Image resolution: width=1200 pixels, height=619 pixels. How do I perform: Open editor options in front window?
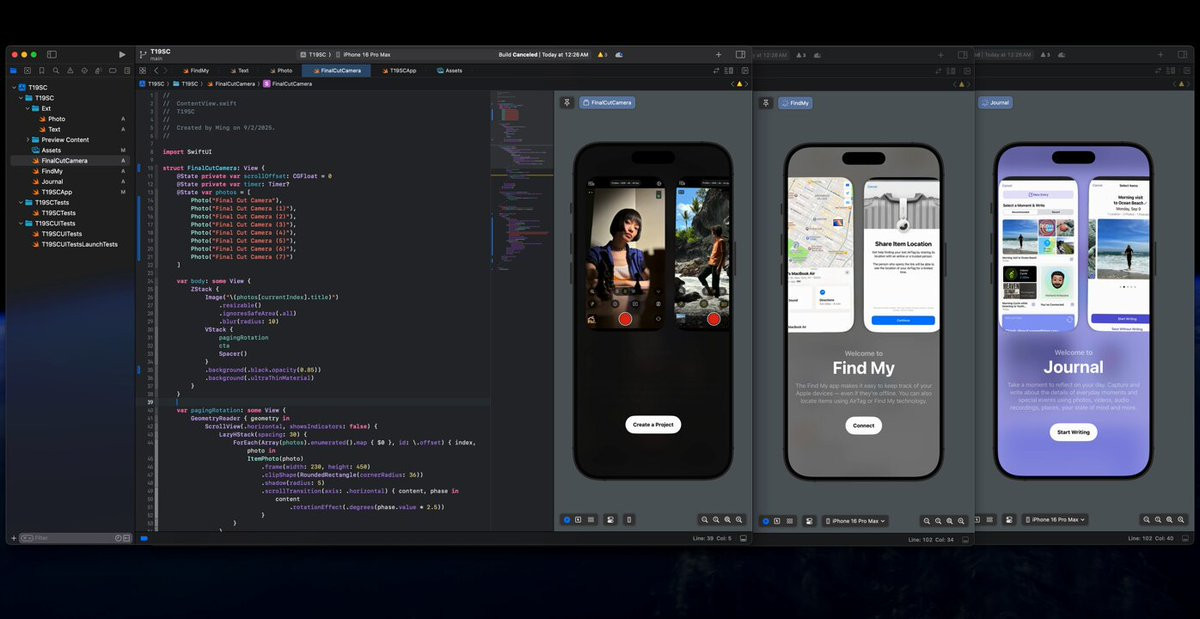click(x=729, y=71)
